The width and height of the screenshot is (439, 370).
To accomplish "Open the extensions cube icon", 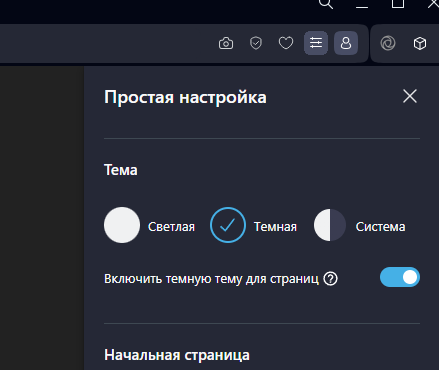I will pos(420,43).
